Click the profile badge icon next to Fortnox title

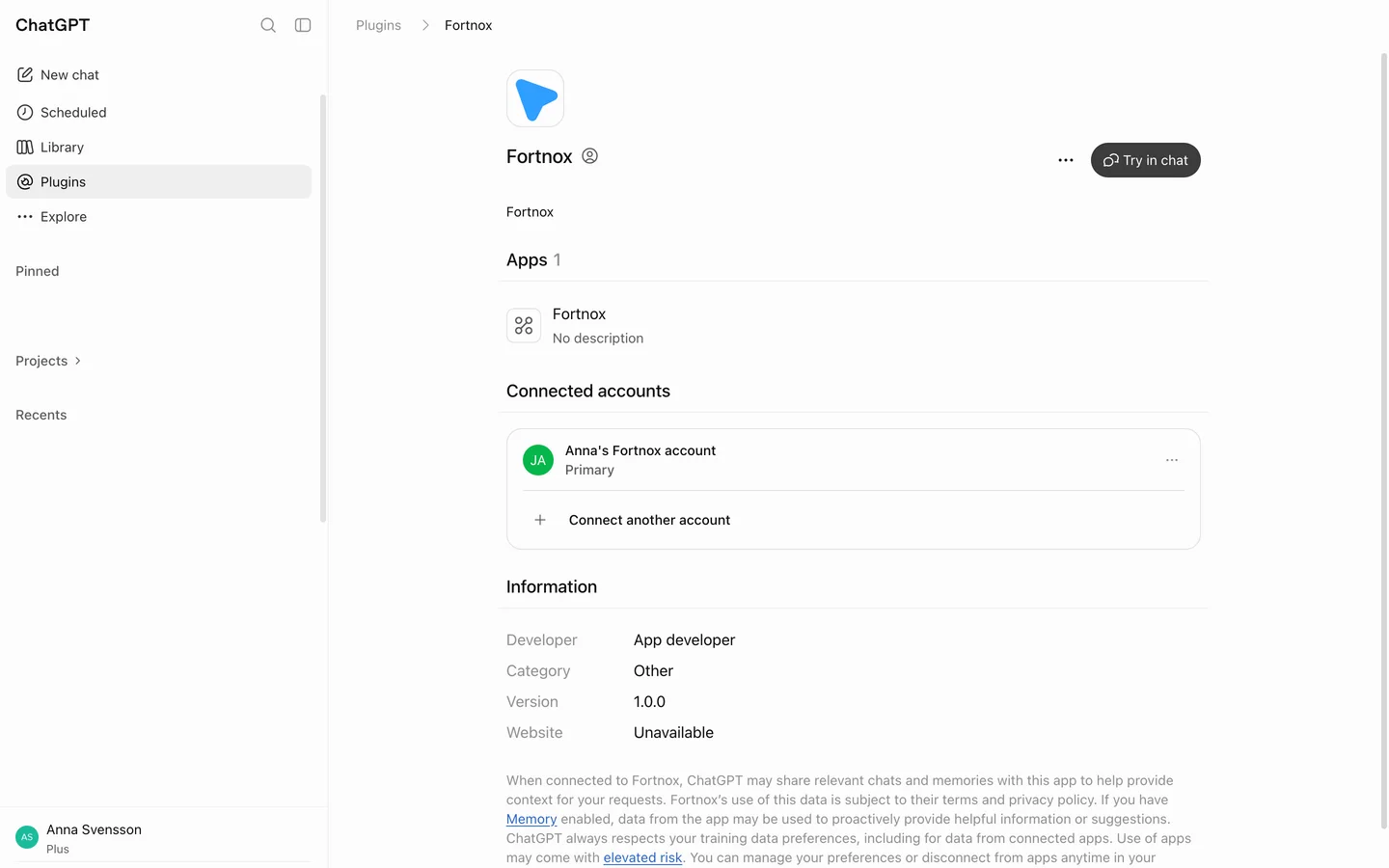[589, 156]
